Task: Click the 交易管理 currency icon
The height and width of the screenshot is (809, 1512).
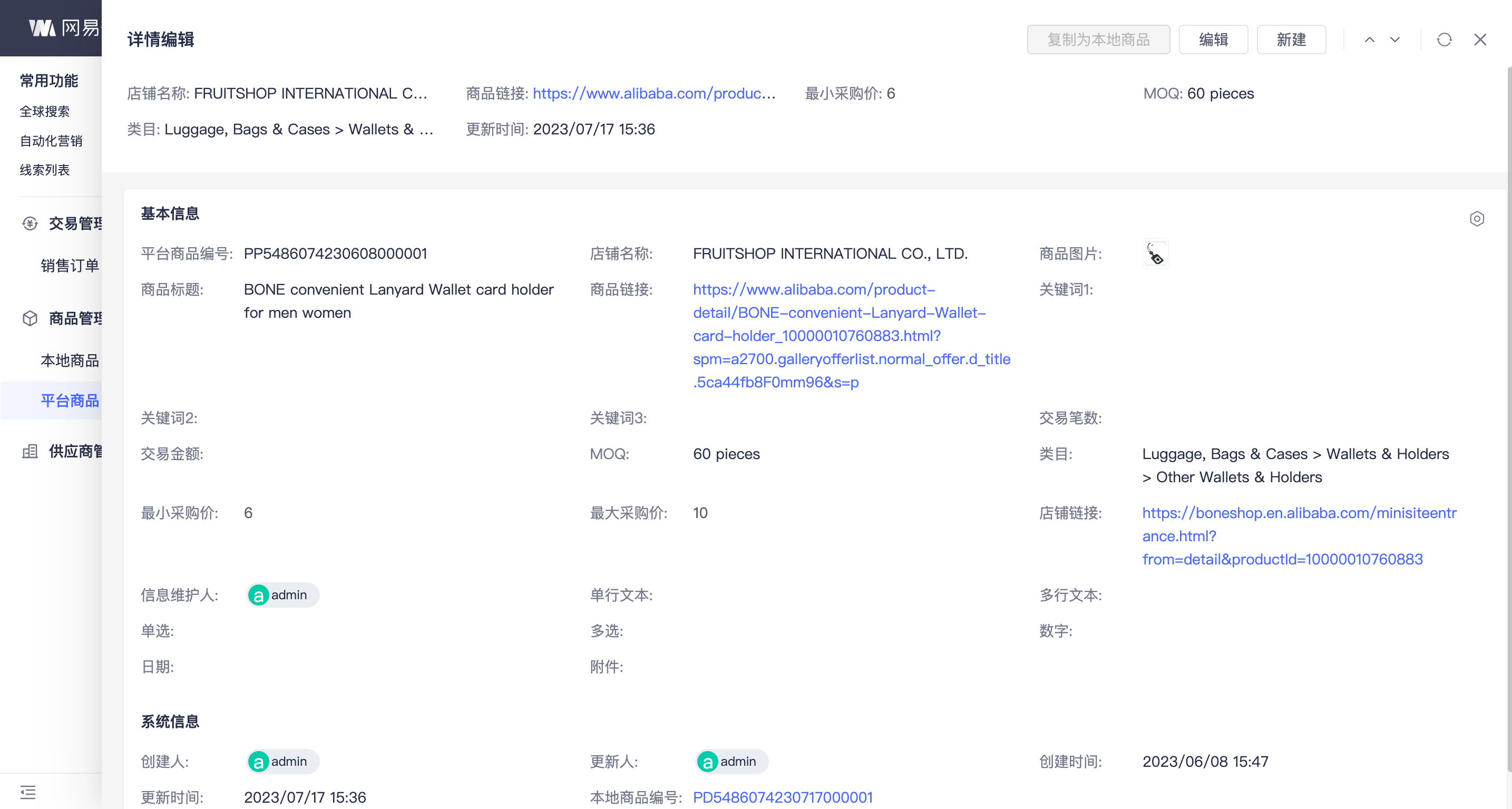Action: [x=30, y=223]
